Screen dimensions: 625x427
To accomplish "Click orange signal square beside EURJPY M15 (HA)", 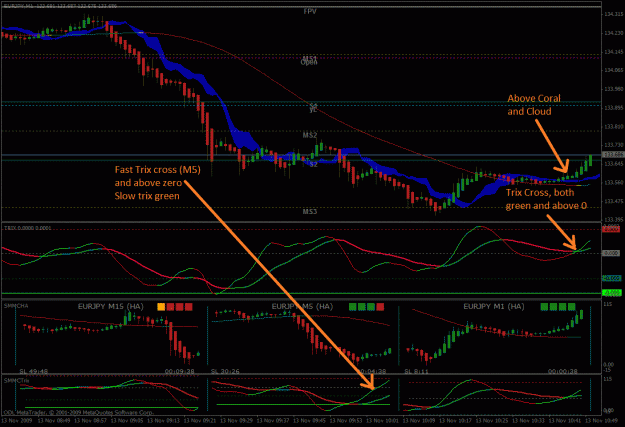I will tap(161, 307).
